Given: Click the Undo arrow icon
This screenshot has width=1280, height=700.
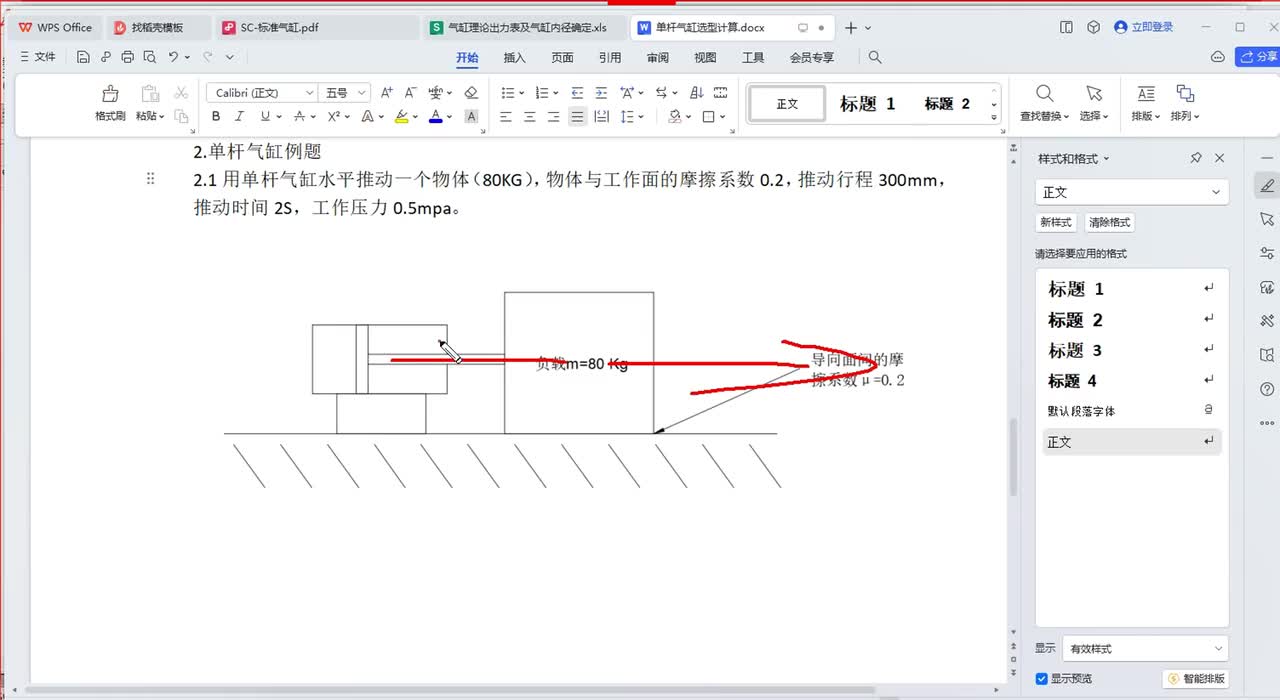Looking at the screenshot, I should 173,57.
